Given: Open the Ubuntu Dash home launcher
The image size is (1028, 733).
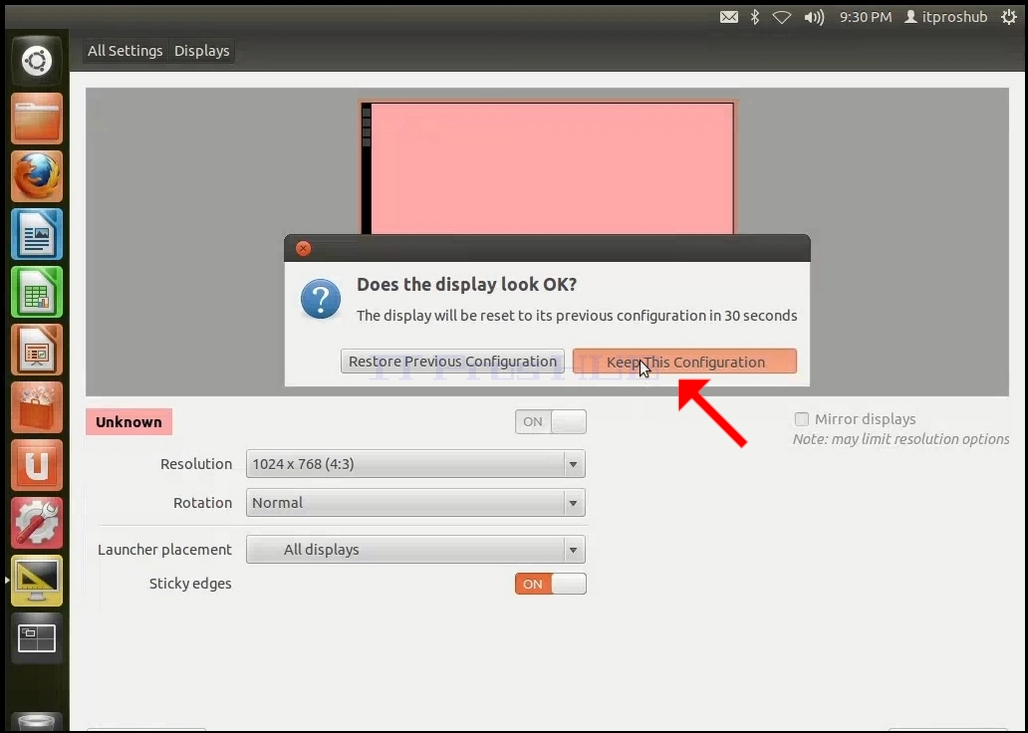Looking at the screenshot, I should pyautogui.click(x=37, y=61).
